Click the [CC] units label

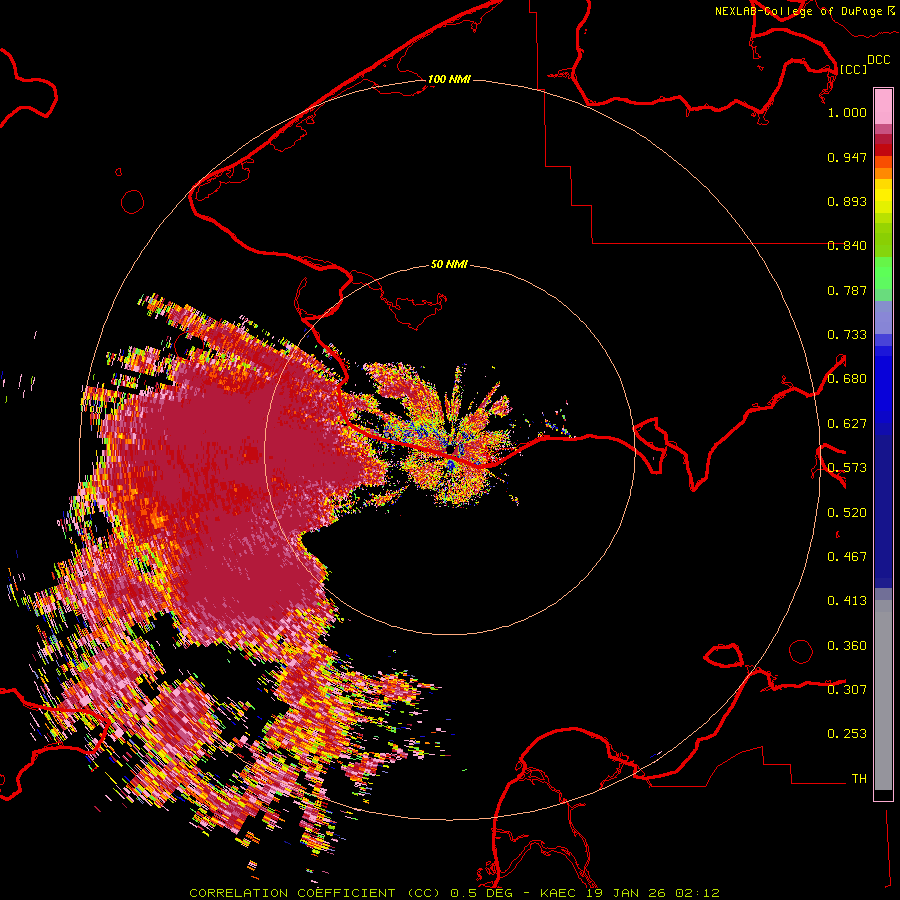click(x=853, y=69)
